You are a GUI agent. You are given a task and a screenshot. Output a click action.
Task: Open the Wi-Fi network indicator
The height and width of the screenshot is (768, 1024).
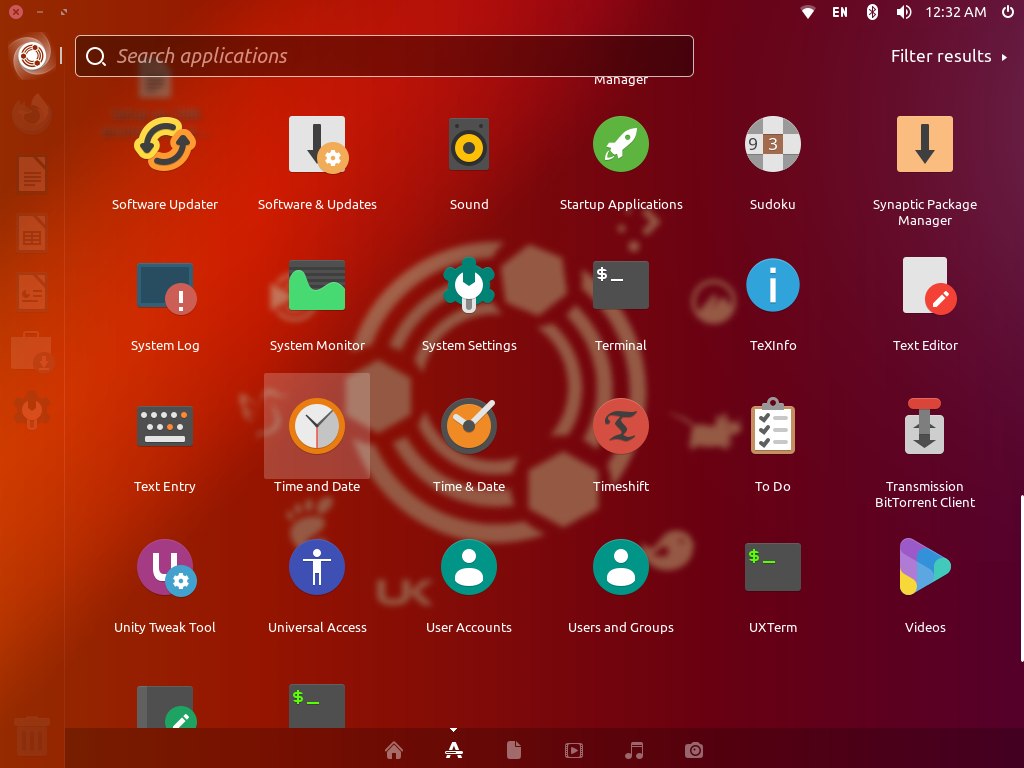click(808, 12)
